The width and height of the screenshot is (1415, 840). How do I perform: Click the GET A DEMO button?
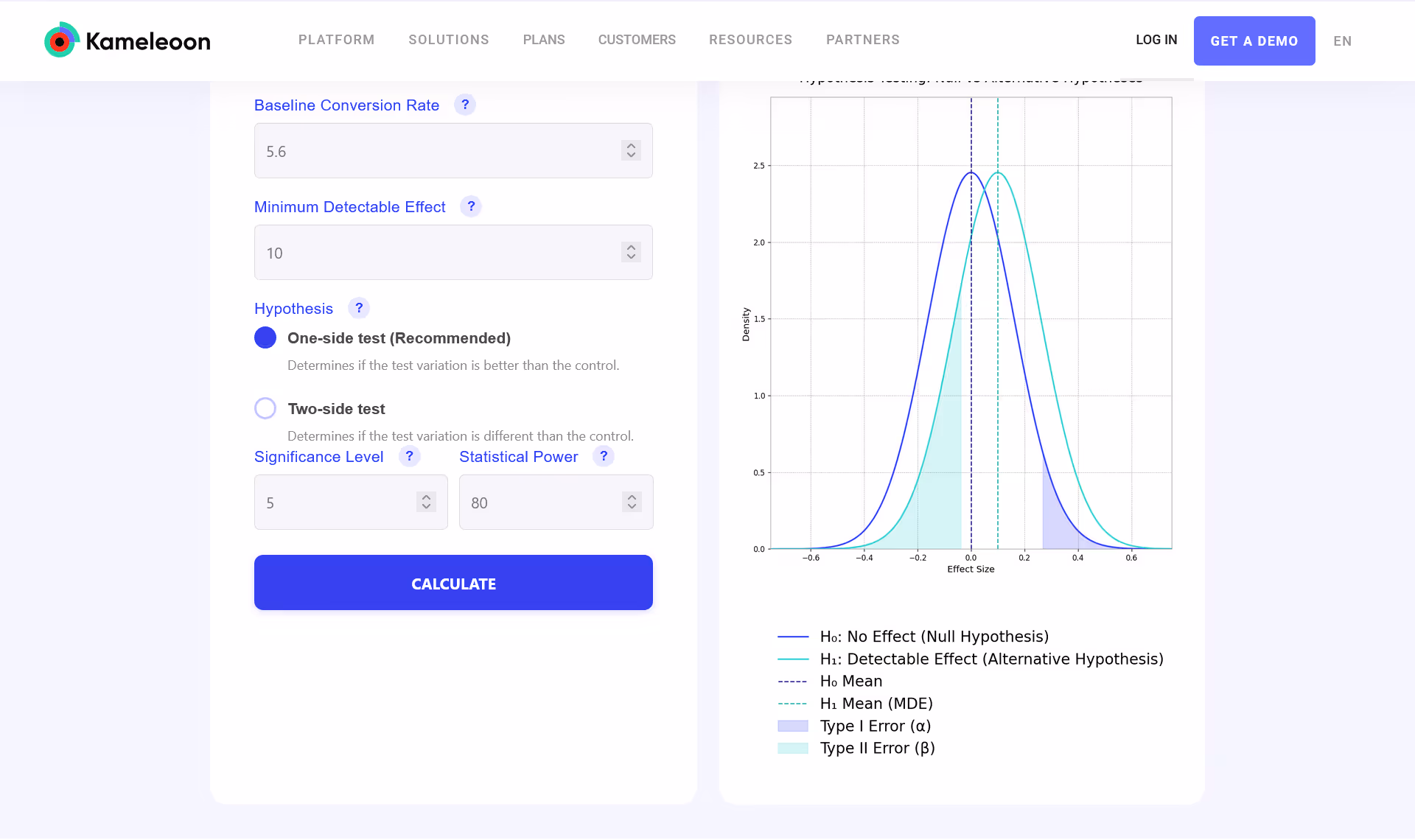[1254, 41]
